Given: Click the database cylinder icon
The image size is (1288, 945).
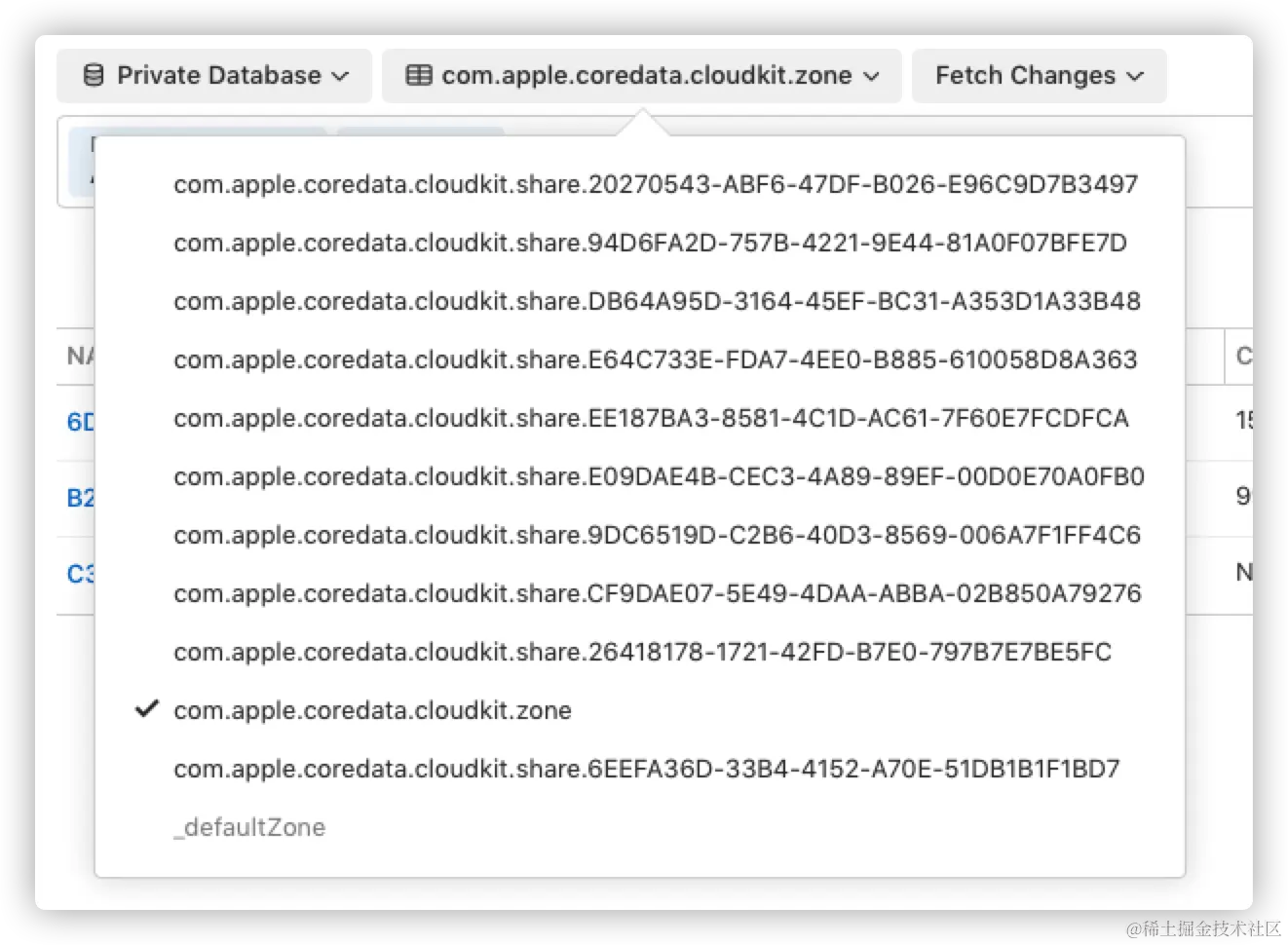Looking at the screenshot, I should click(x=94, y=75).
